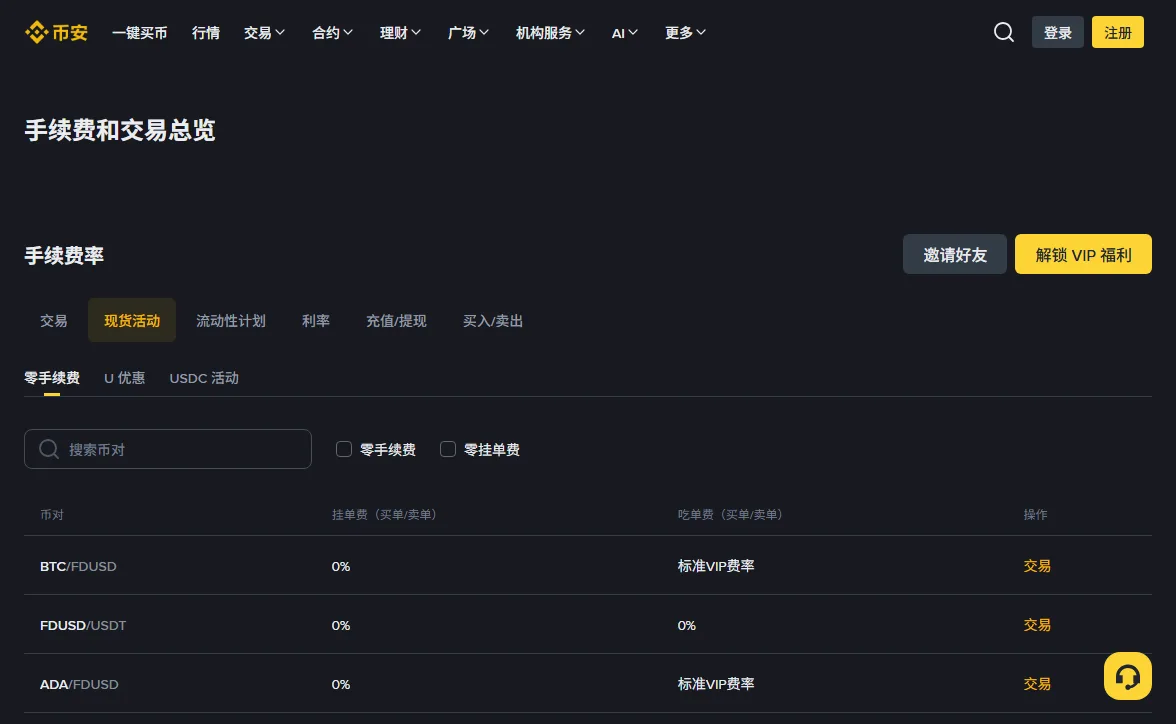Click the 交易 link in FDUSD/USDT row
Screen dimensions: 1176x724
(x=1036, y=625)
